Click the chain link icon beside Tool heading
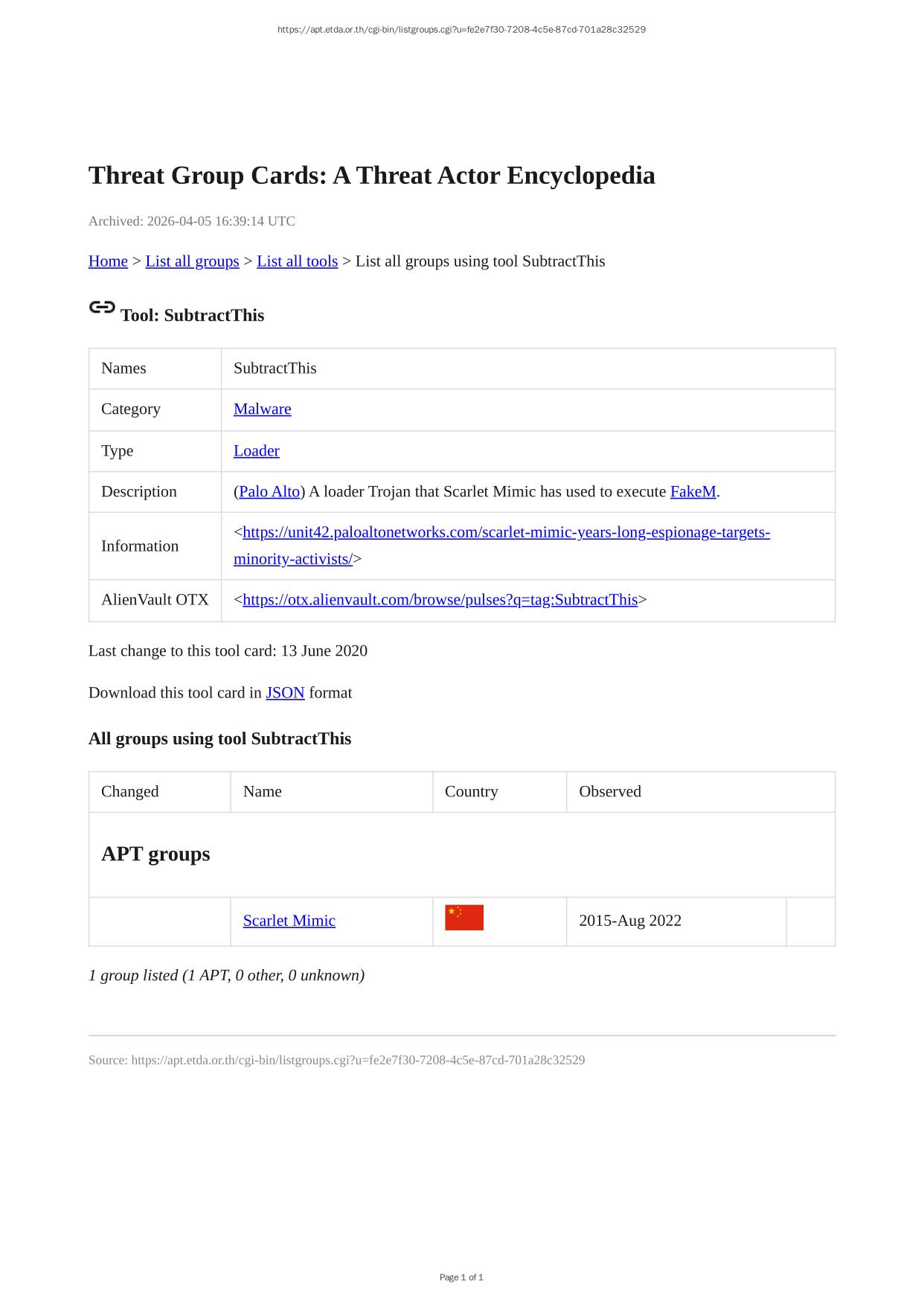This screenshot has width=924, height=1307. pos(102,307)
